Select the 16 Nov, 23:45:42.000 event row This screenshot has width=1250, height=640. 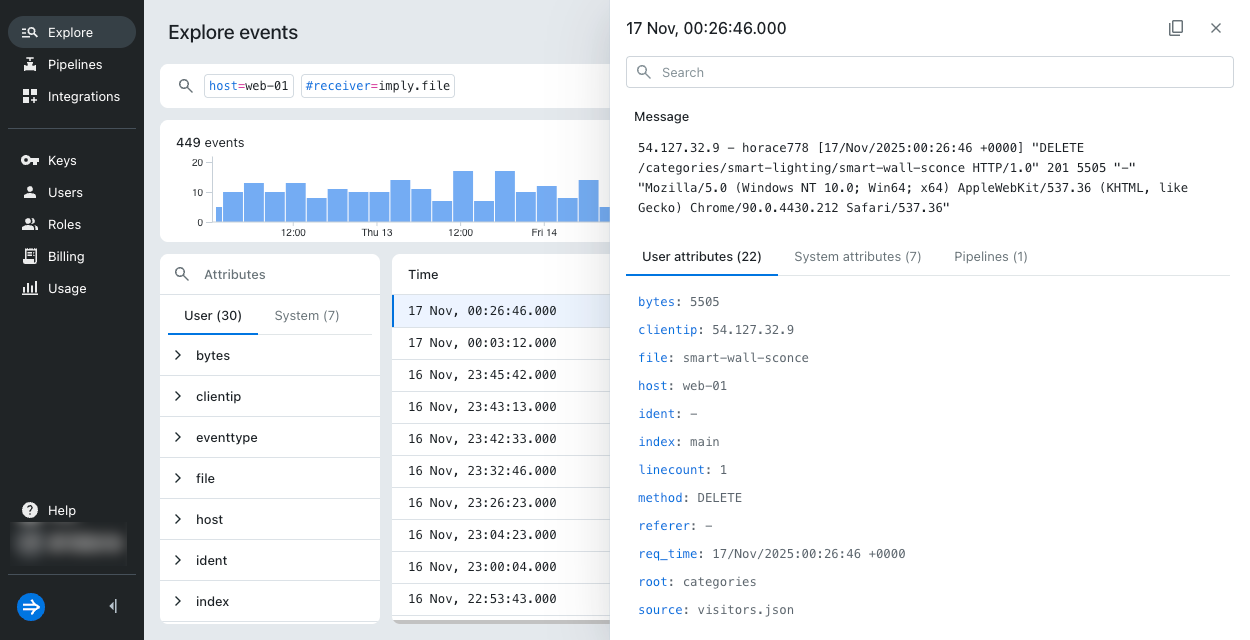[x=482, y=374]
